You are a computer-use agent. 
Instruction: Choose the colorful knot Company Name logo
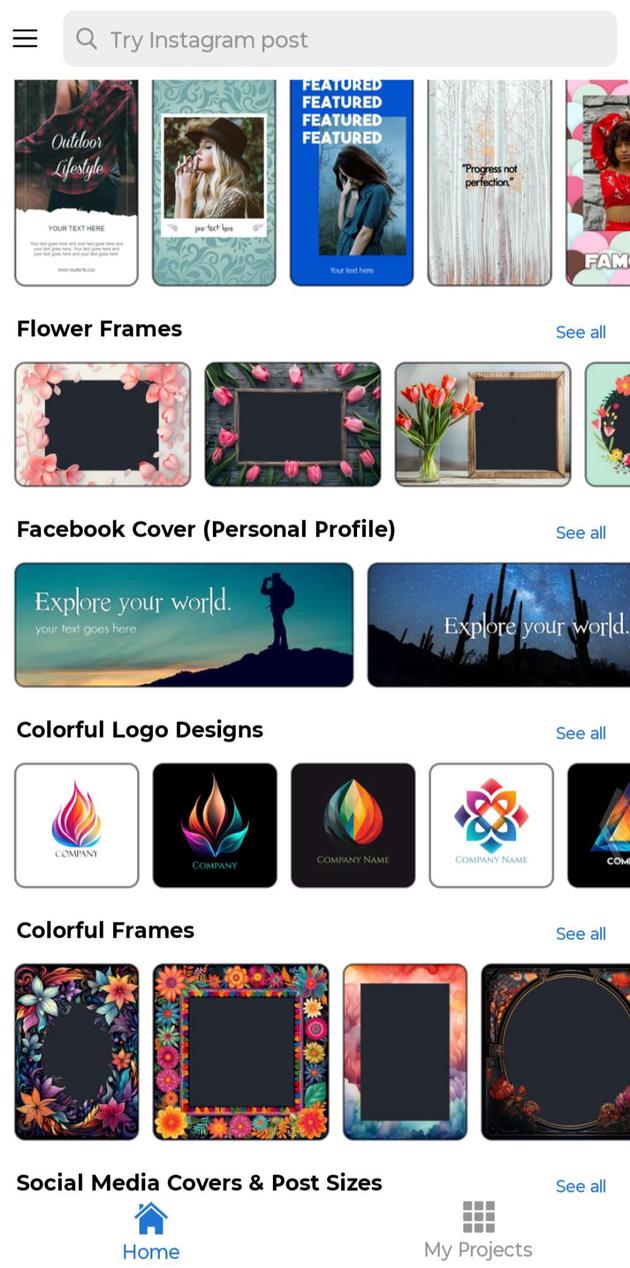click(491, 825)
